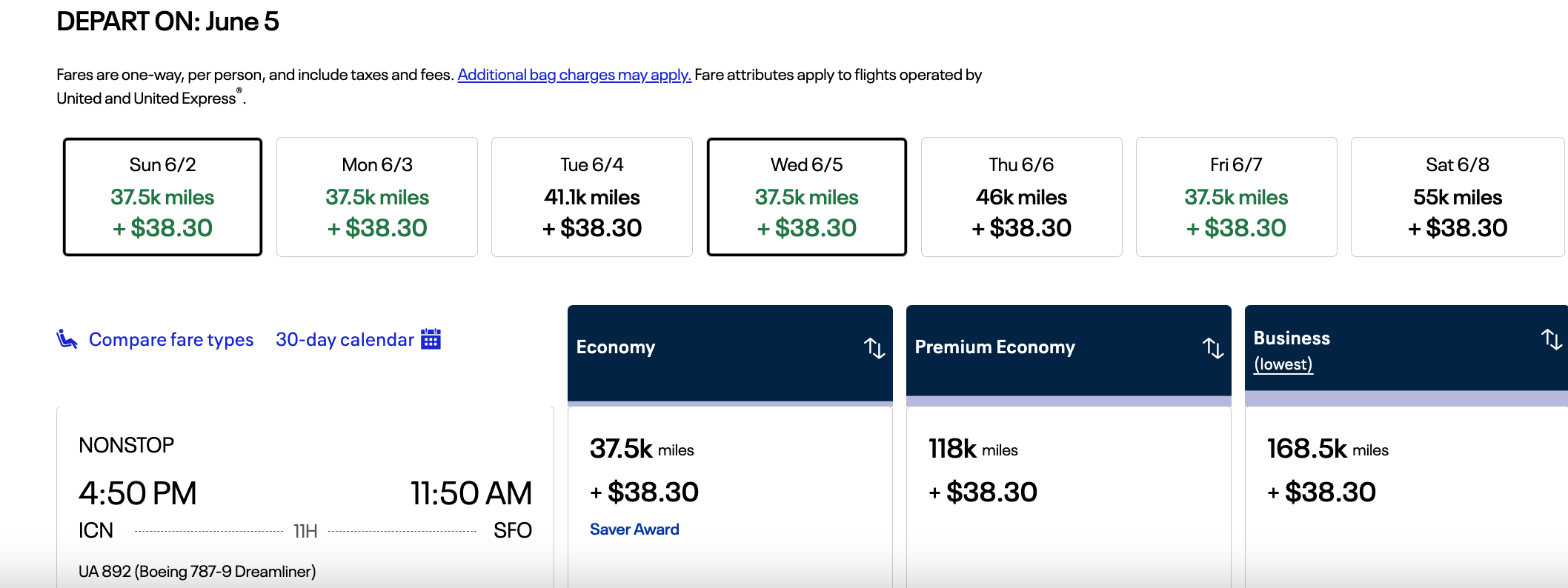Click the Economy column sort arrows icon
1568x588 pixels.
pos(874,348)
